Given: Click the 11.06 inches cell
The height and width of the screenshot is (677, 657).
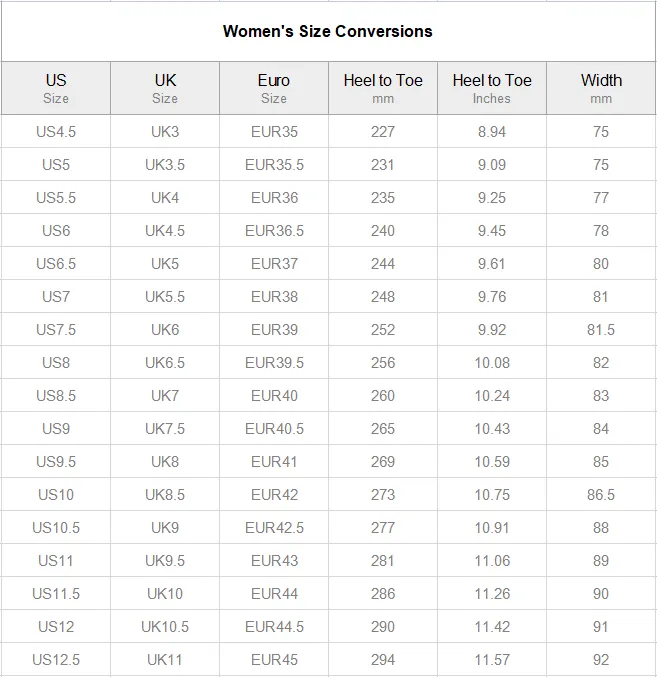Looking at the screenshot, I should pos(492,560).
